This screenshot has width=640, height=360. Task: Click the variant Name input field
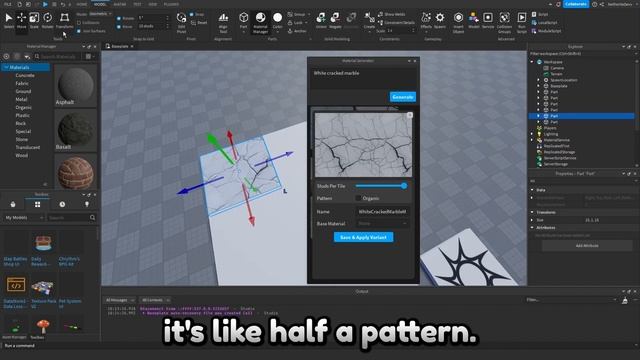click(382, 211)
